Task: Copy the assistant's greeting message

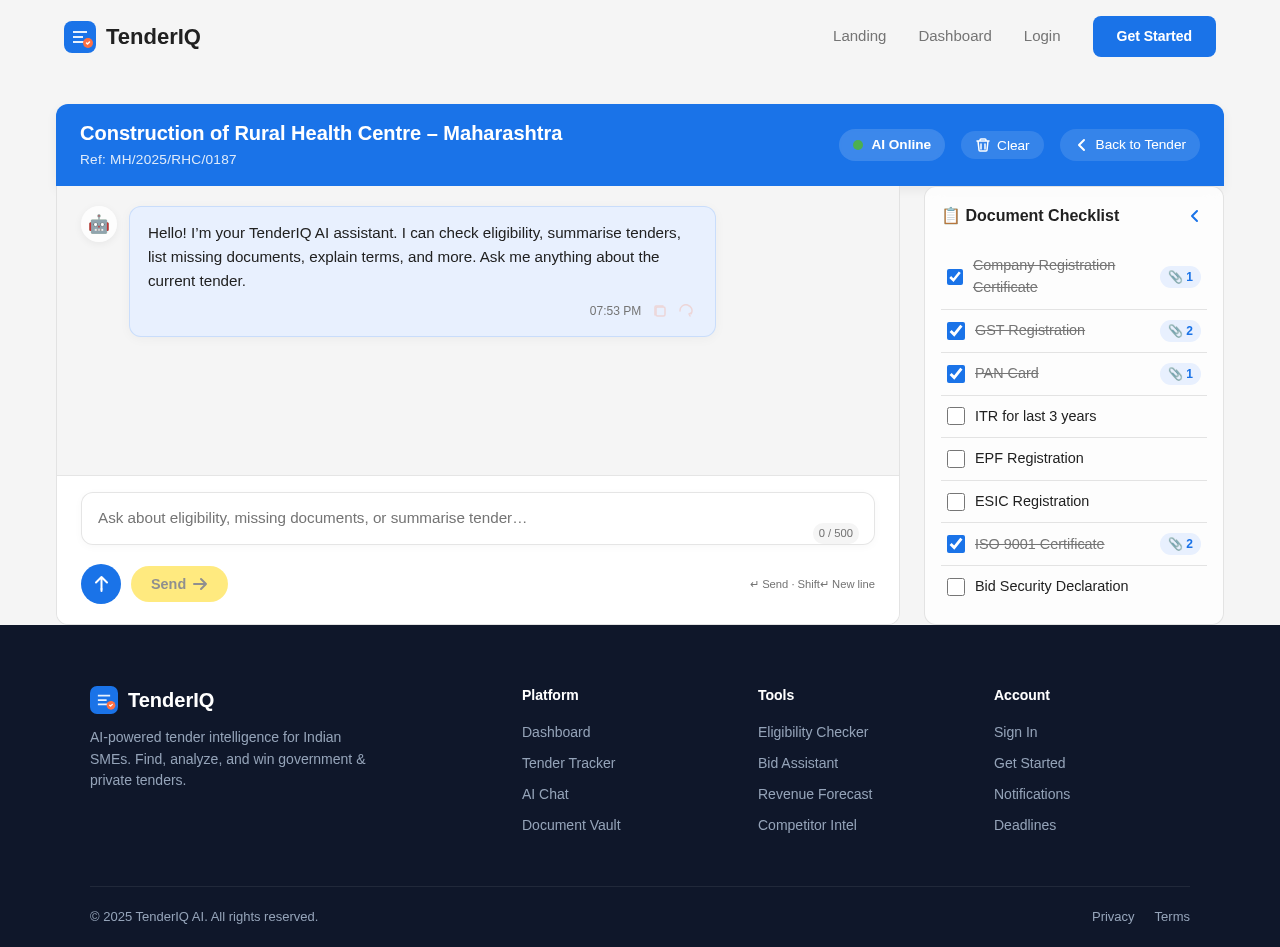Action: [x=660, y=311]
